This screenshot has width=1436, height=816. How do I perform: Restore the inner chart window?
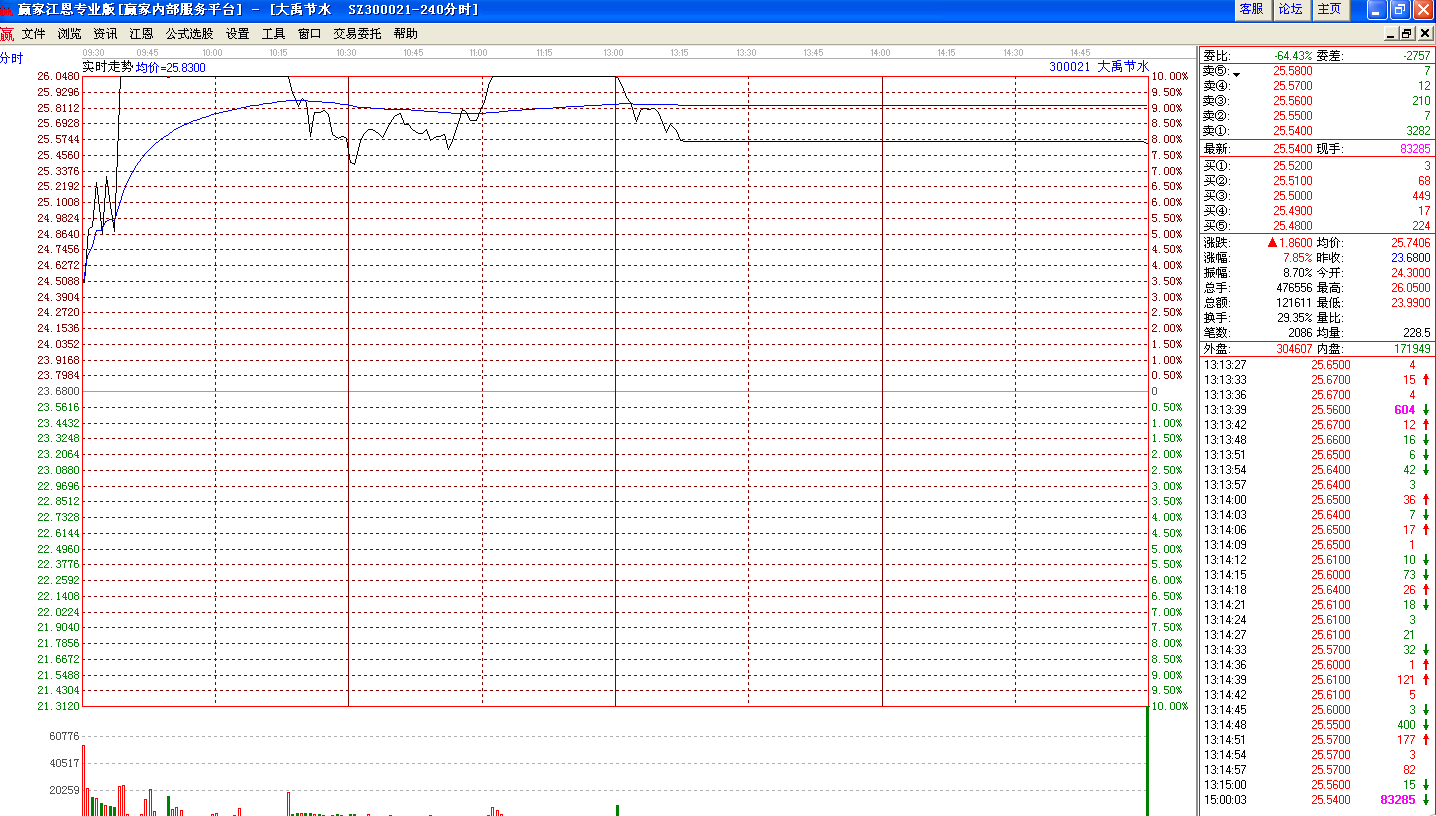1408,34
